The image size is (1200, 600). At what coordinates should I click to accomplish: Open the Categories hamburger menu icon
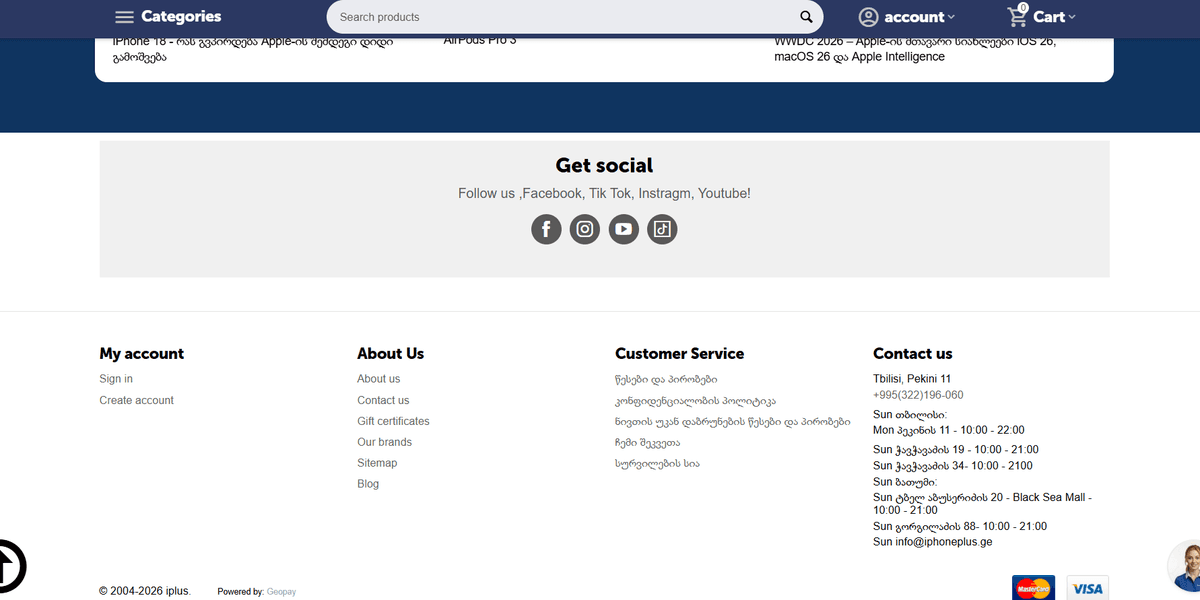[x=124, y=17]
